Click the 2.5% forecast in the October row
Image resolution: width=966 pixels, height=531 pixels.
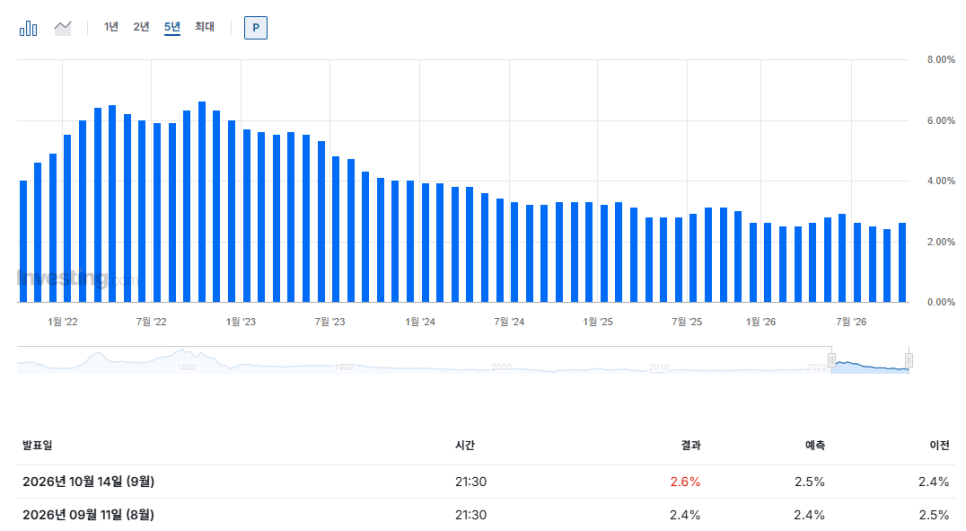[810, 482]
